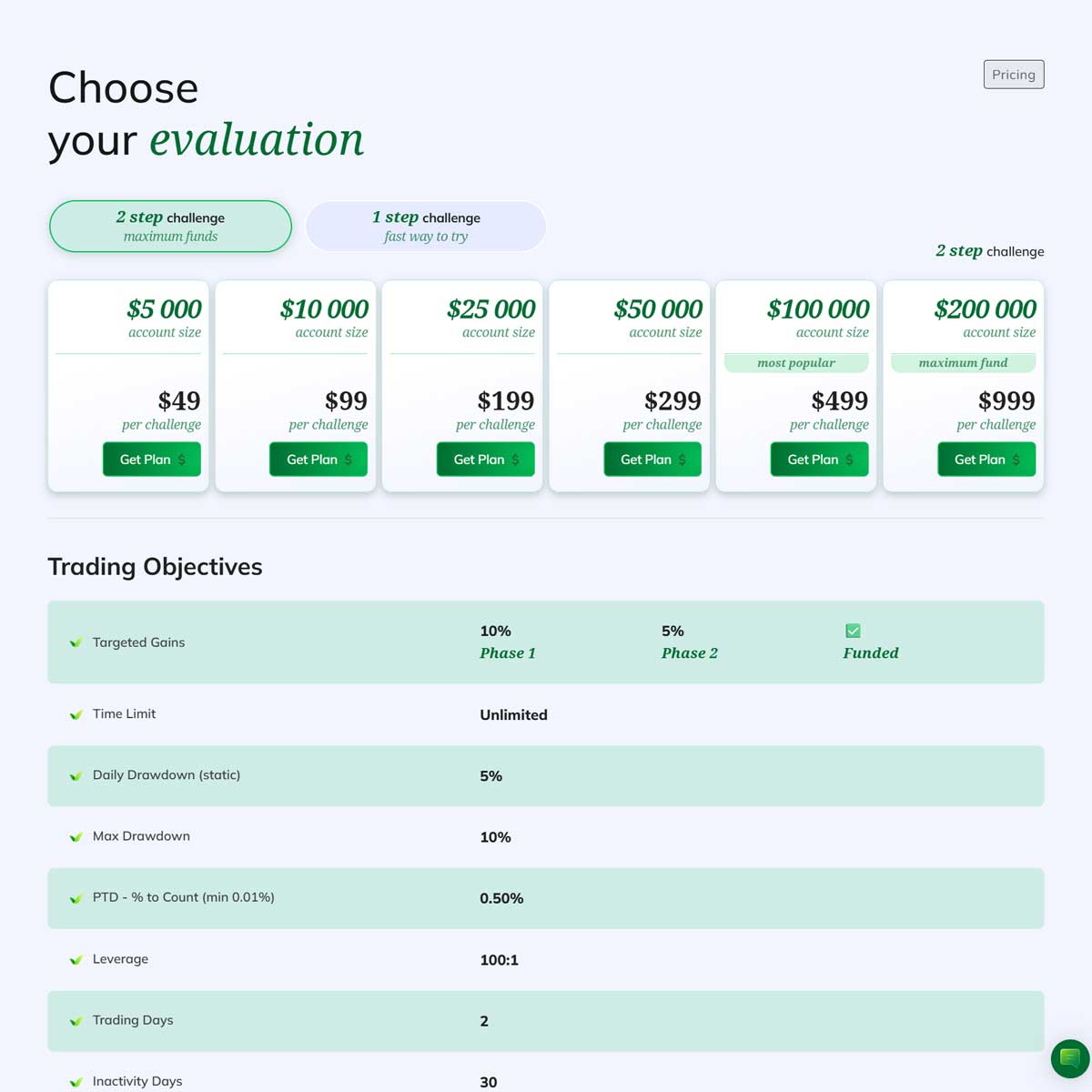Switch to the 1 step challenge tab
Image resolution: width=1092 pixels, height=1092 pixels.
click(x=426, y=227)
